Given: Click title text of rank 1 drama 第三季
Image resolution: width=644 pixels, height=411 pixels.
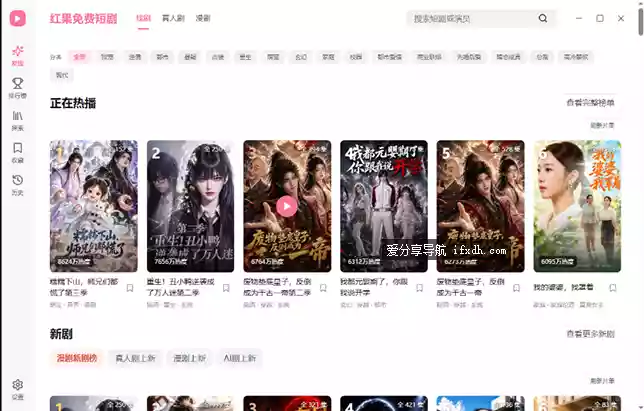Looking at the screenshot, I should coord(84,287).
